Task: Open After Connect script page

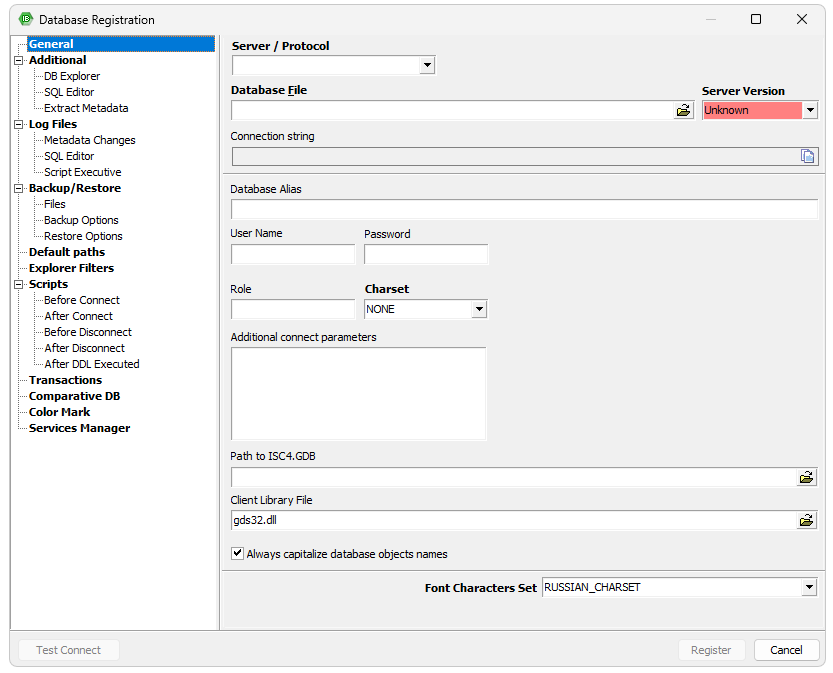Action: pyautogui.click(x=79, y=316)
